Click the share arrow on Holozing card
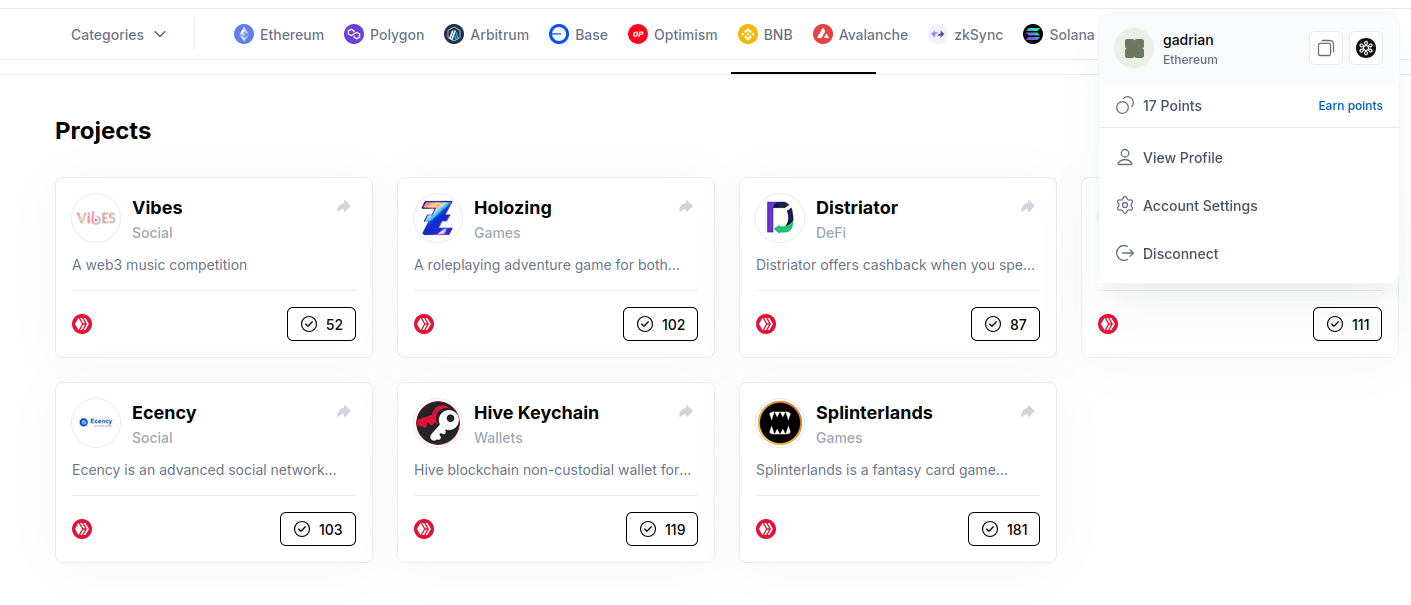 (x=686, y=207)
